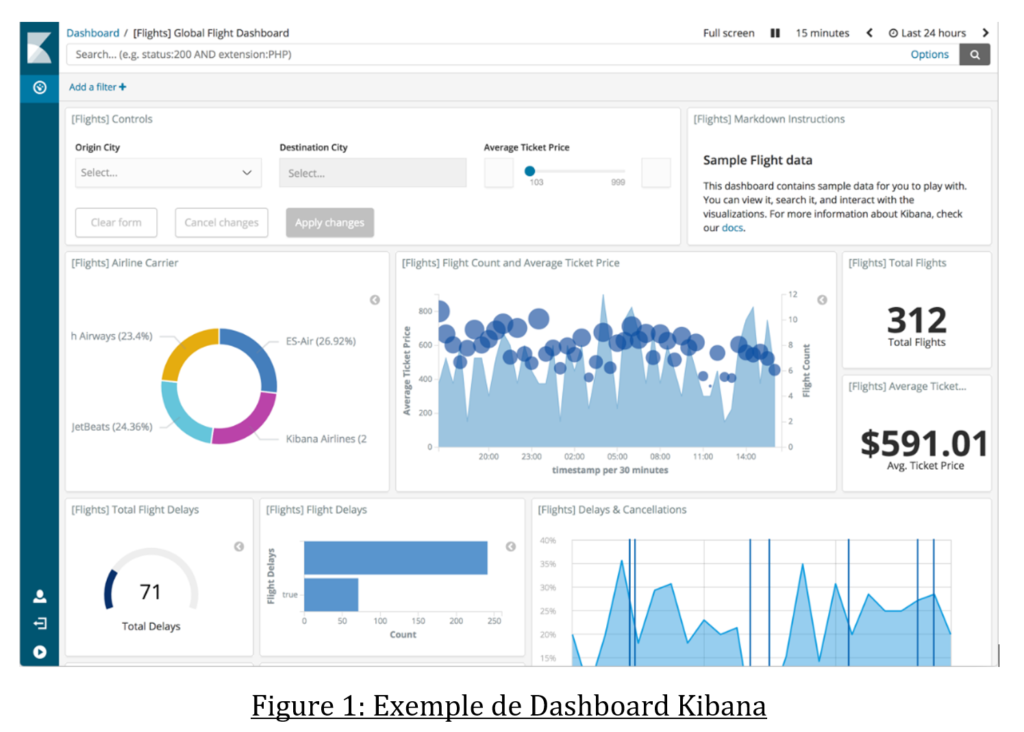Click the [Flights] Total Flight Delays title

coord(135,510)
